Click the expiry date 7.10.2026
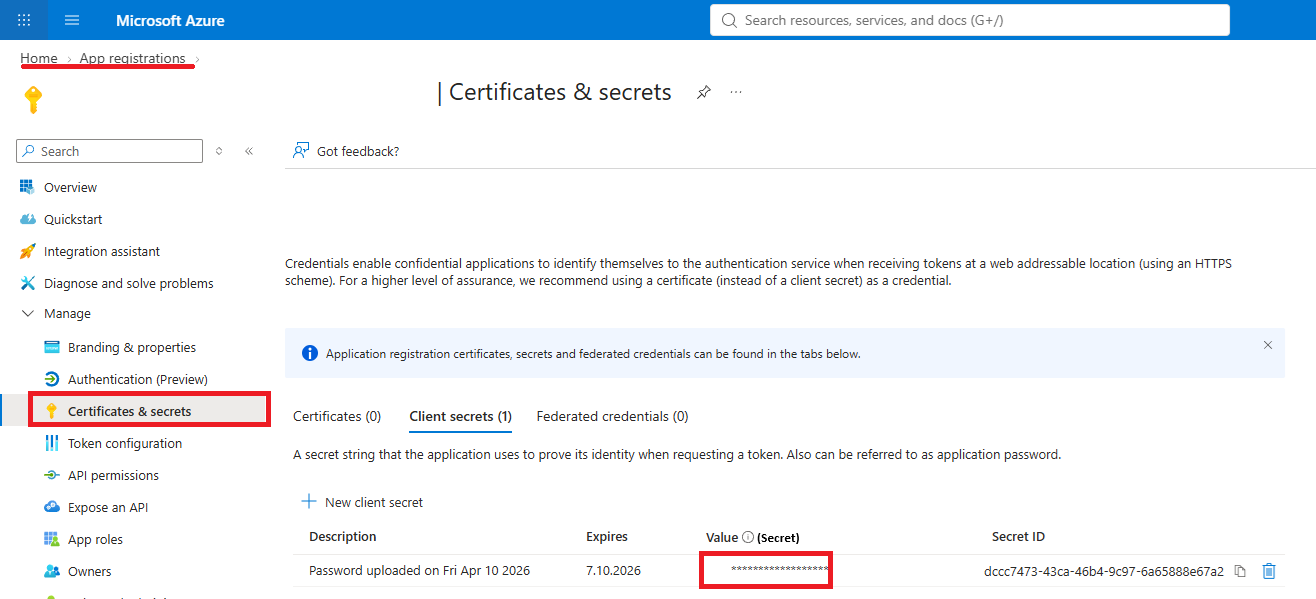The height and width of the screenshot is (599, 1316). 613,571
